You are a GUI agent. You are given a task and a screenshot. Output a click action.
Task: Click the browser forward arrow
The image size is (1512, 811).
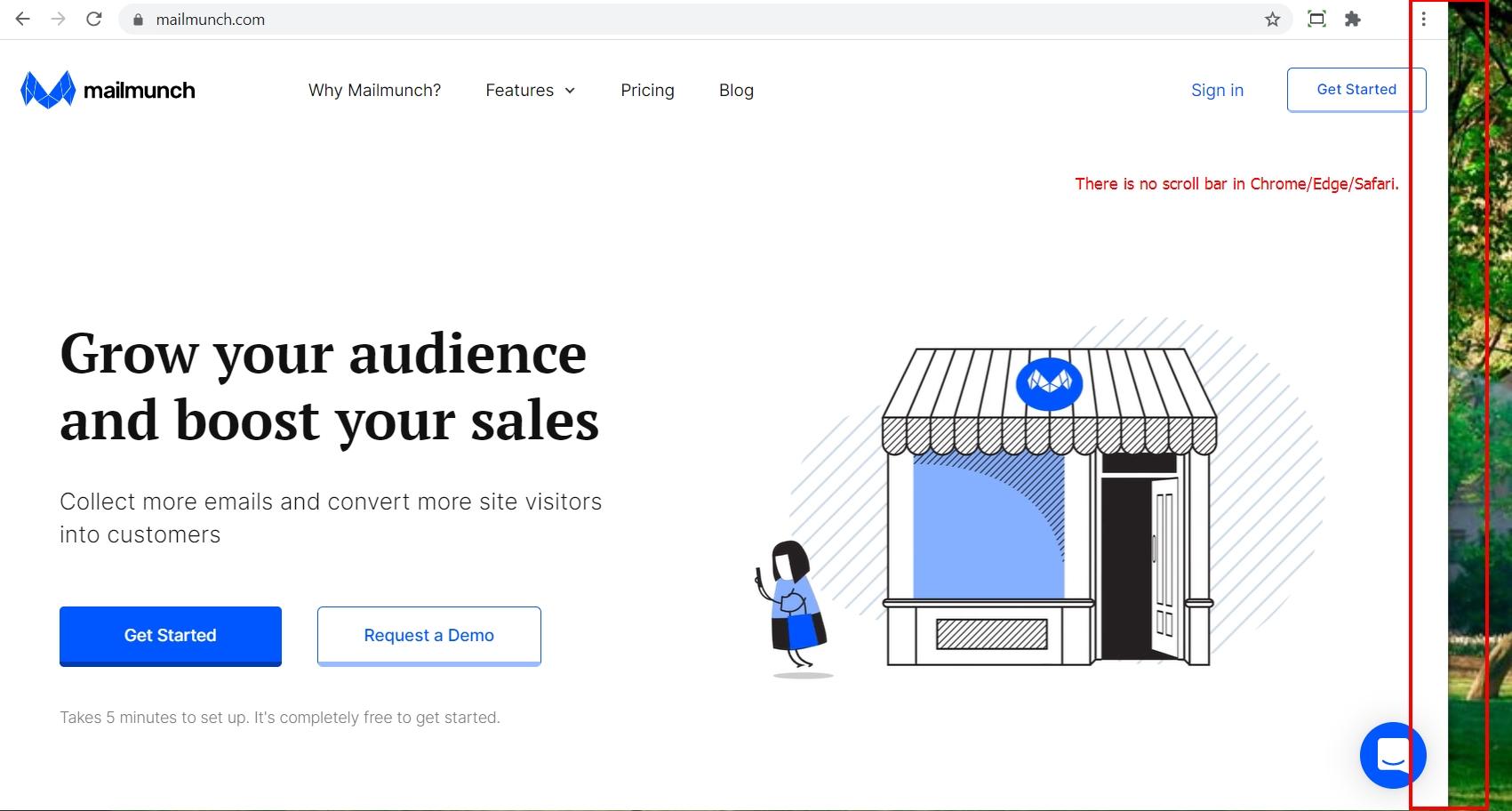point(59,19)
